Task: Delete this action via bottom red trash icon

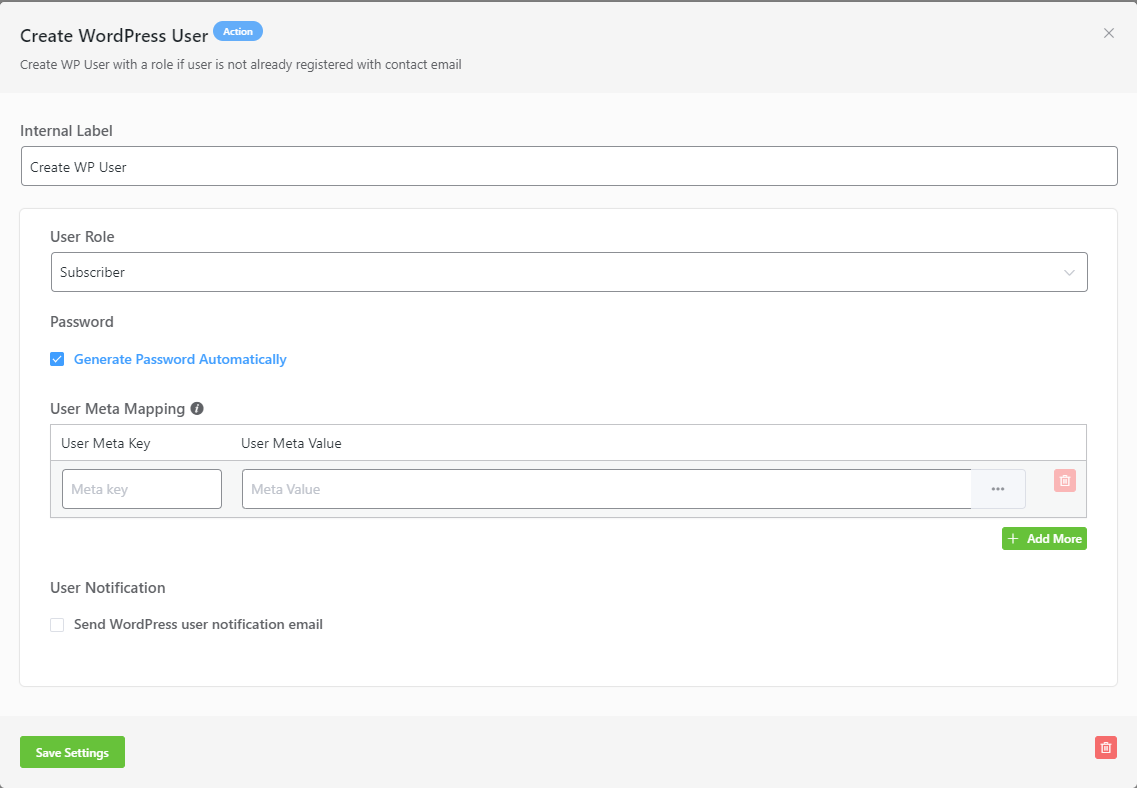Action: (1105, 747)
